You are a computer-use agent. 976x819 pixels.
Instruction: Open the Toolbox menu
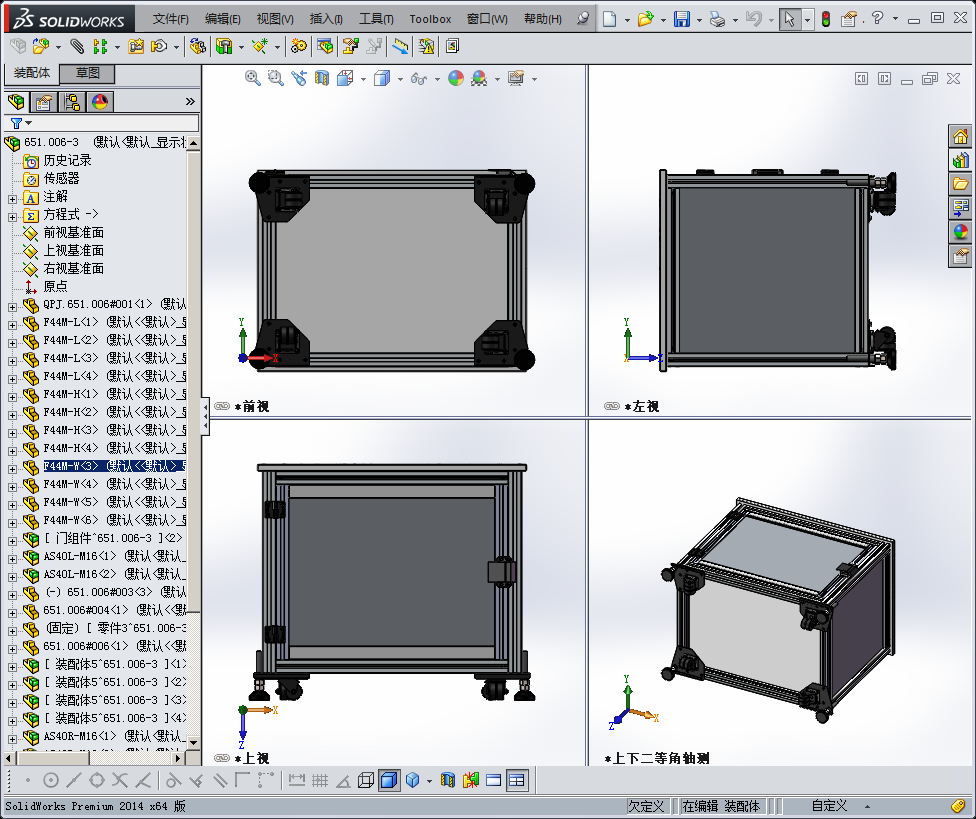[430, 19]
